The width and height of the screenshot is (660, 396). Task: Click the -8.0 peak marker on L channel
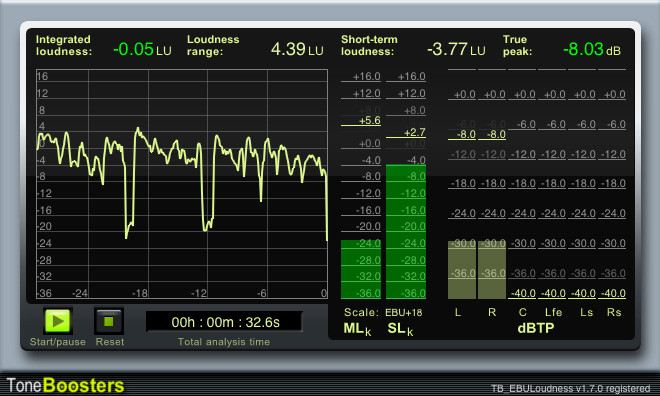click(x=462, y=135)
